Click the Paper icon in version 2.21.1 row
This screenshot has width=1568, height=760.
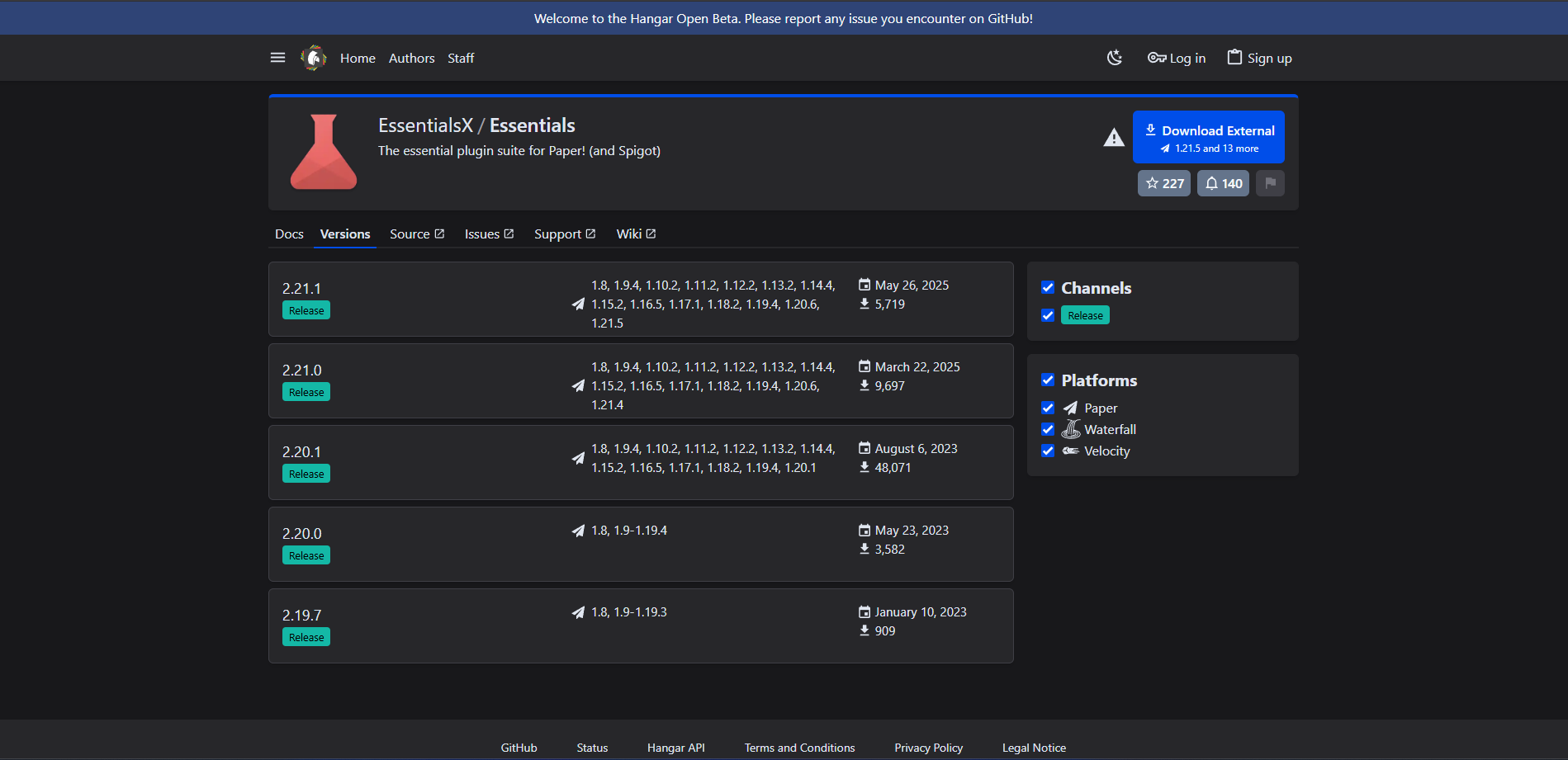click(578, 304)
